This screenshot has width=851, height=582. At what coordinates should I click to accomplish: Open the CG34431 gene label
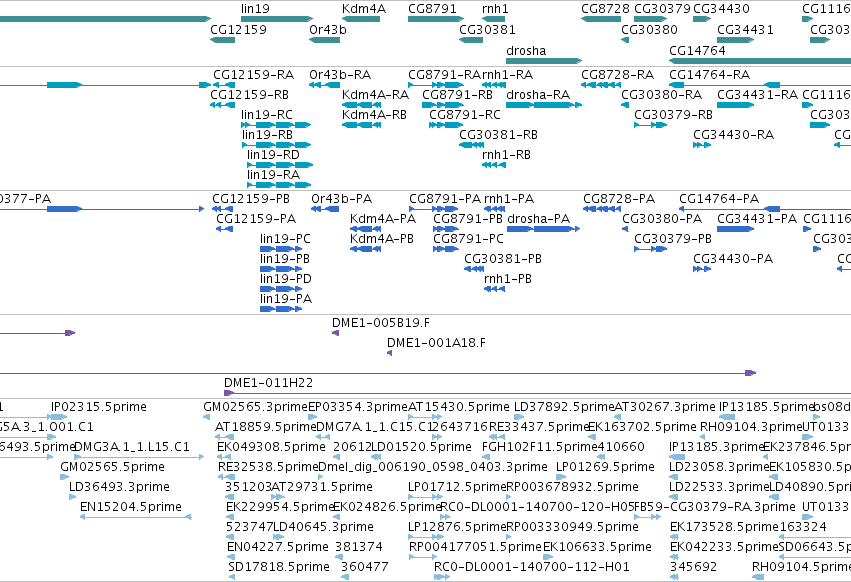tap(745, 29)
